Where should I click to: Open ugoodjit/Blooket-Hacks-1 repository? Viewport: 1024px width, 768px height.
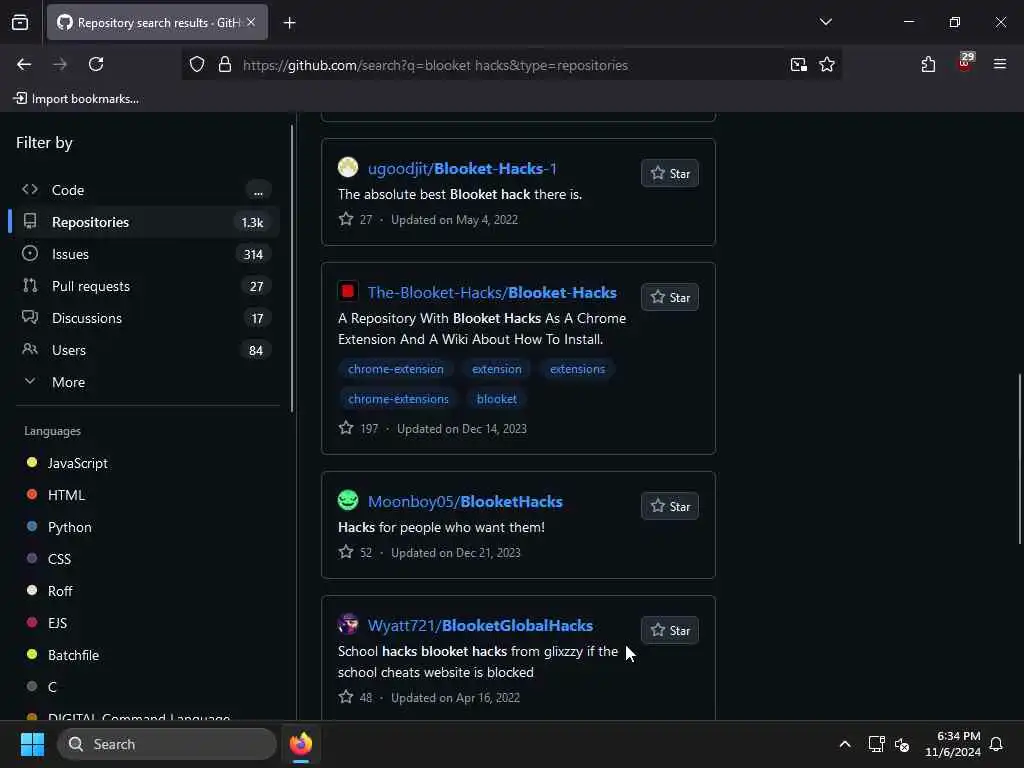(462, 168)
